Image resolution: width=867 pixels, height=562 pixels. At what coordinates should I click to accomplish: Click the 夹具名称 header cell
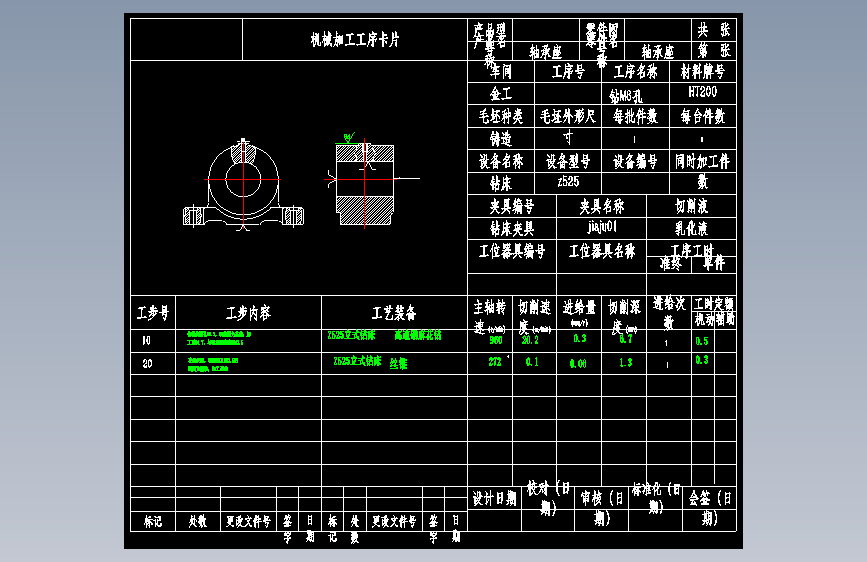coord(602,206)
